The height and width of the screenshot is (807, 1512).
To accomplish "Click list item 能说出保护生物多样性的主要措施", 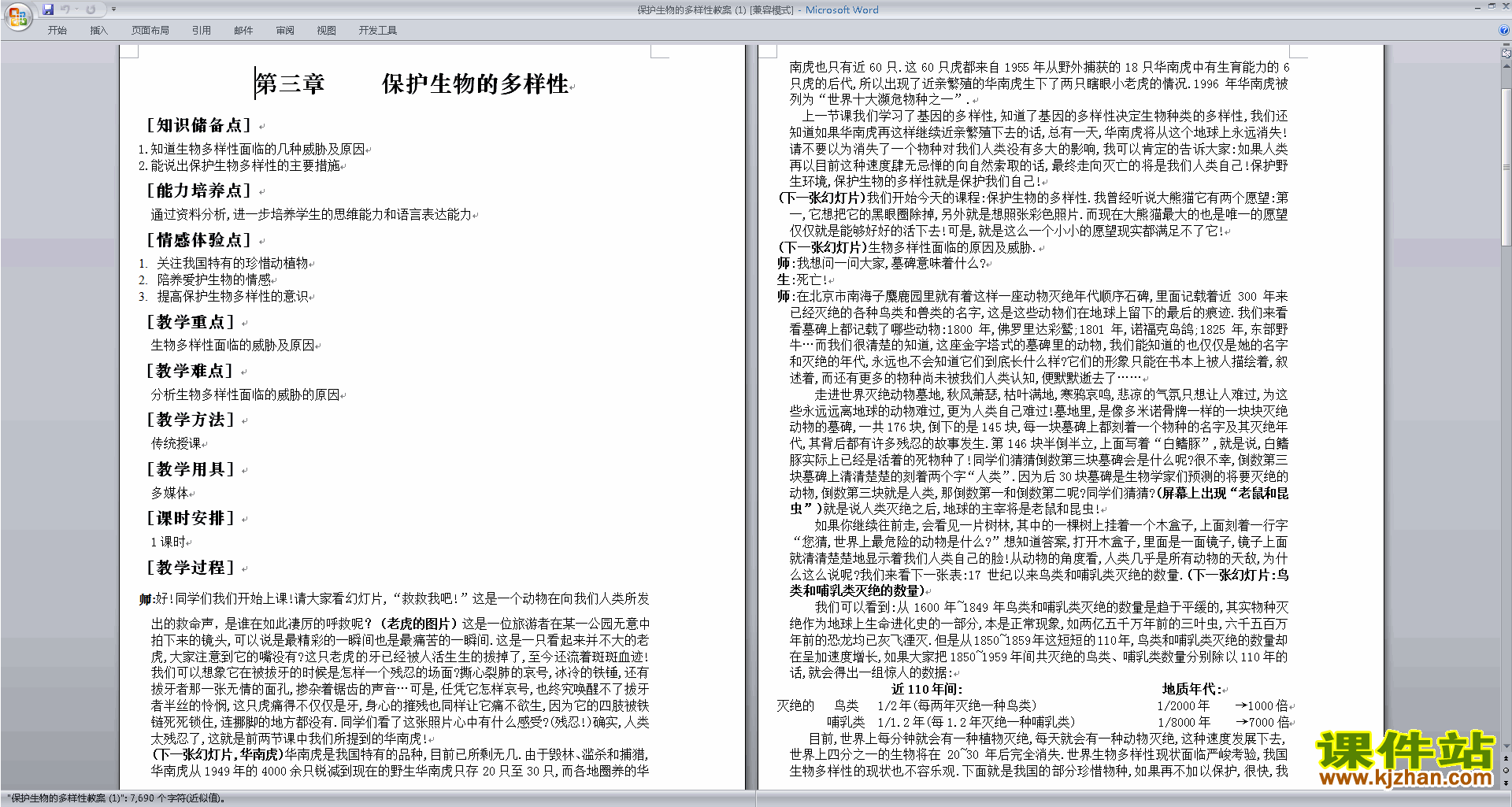I will 245,165.
